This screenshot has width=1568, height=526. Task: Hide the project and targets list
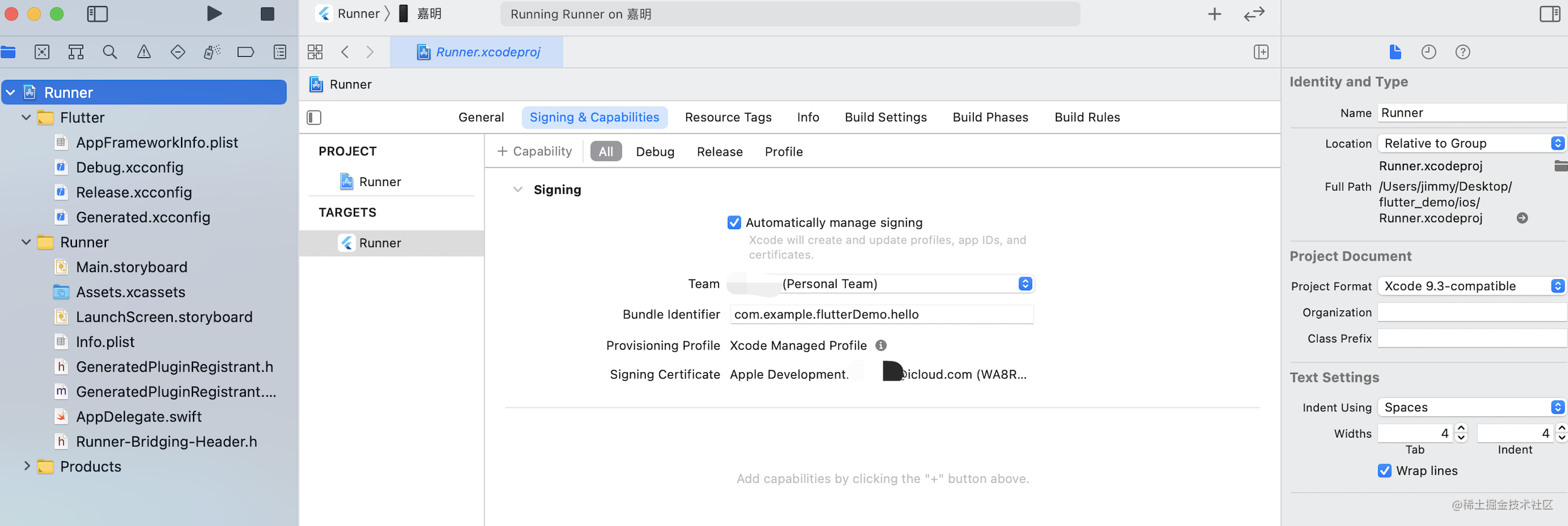tap(314, 117)
